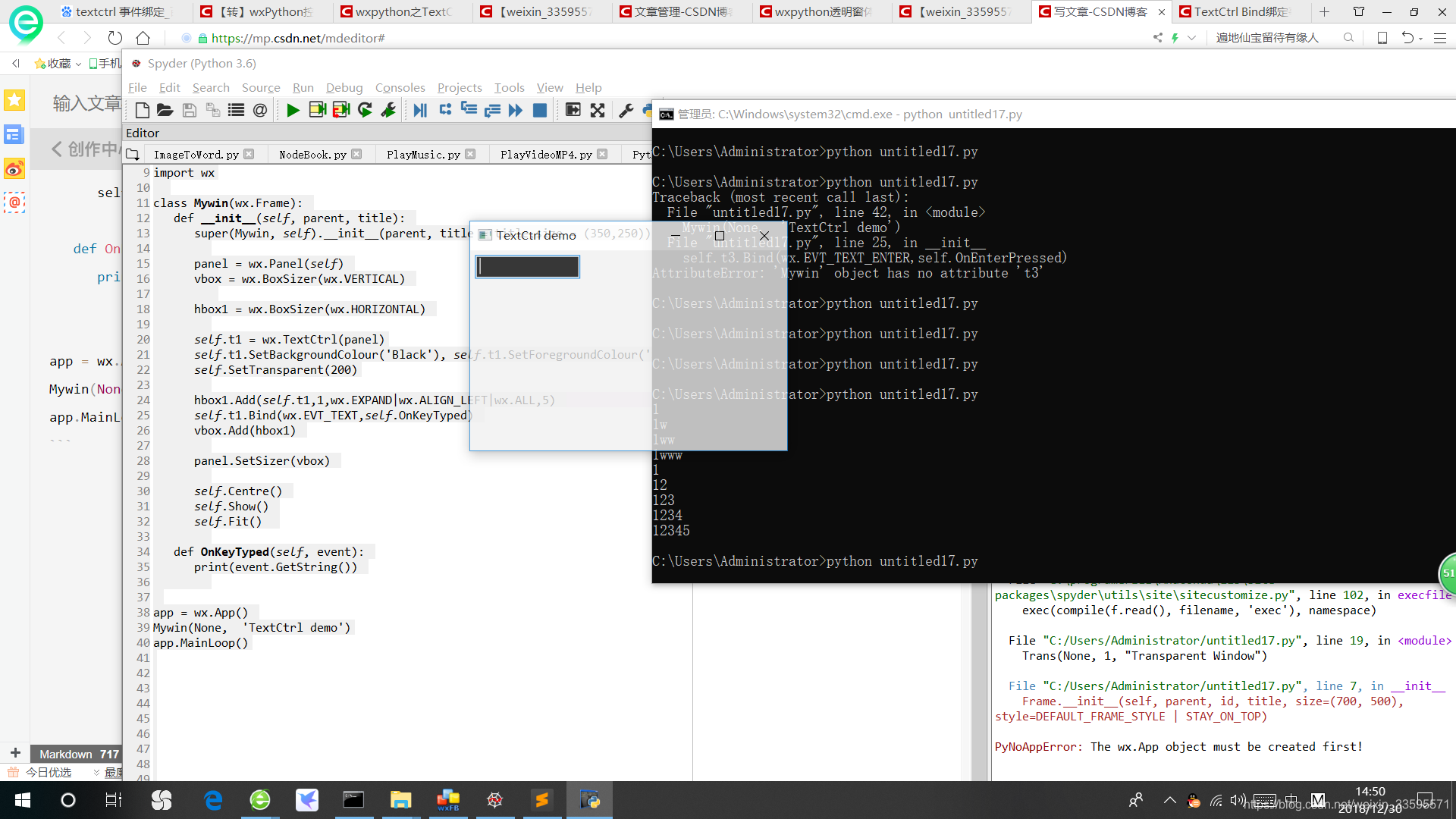This screenshot has width=1456, height=819.
Task: Open File Explorer from the taskbar
Action: click(400, 800)
